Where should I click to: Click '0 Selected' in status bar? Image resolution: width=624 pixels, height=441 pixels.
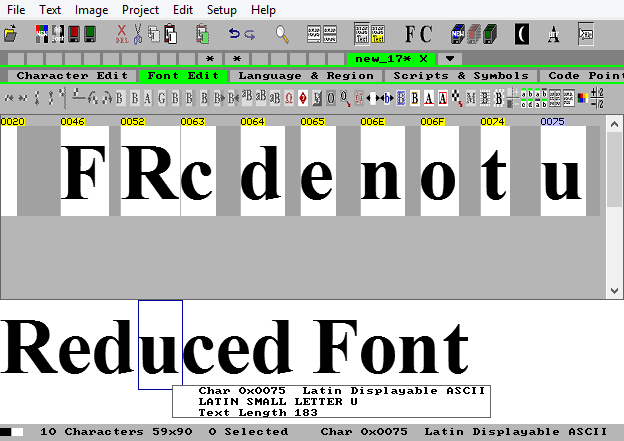coord(248,431)
